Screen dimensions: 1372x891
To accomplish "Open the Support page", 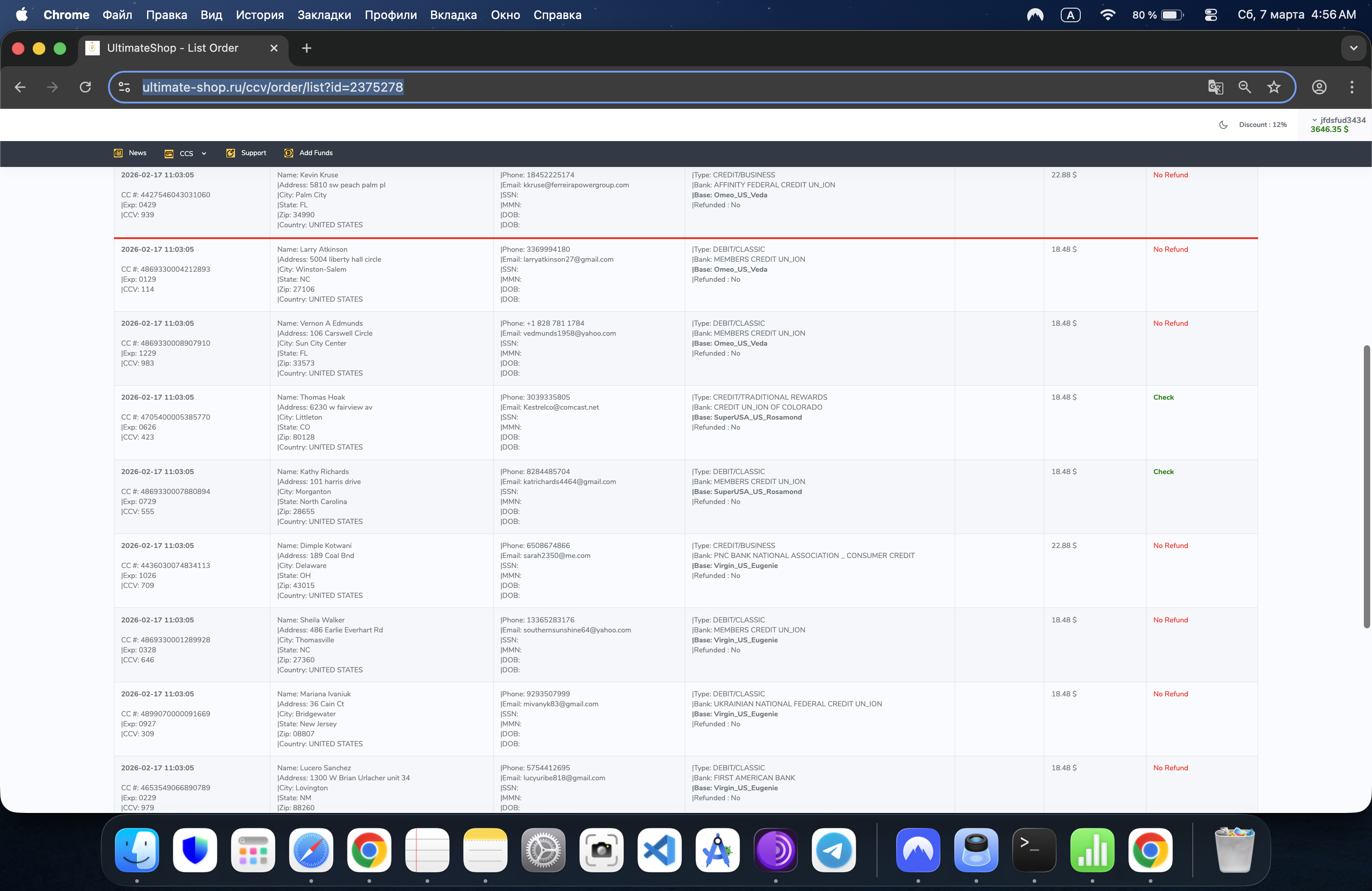I will pos(246,153).
